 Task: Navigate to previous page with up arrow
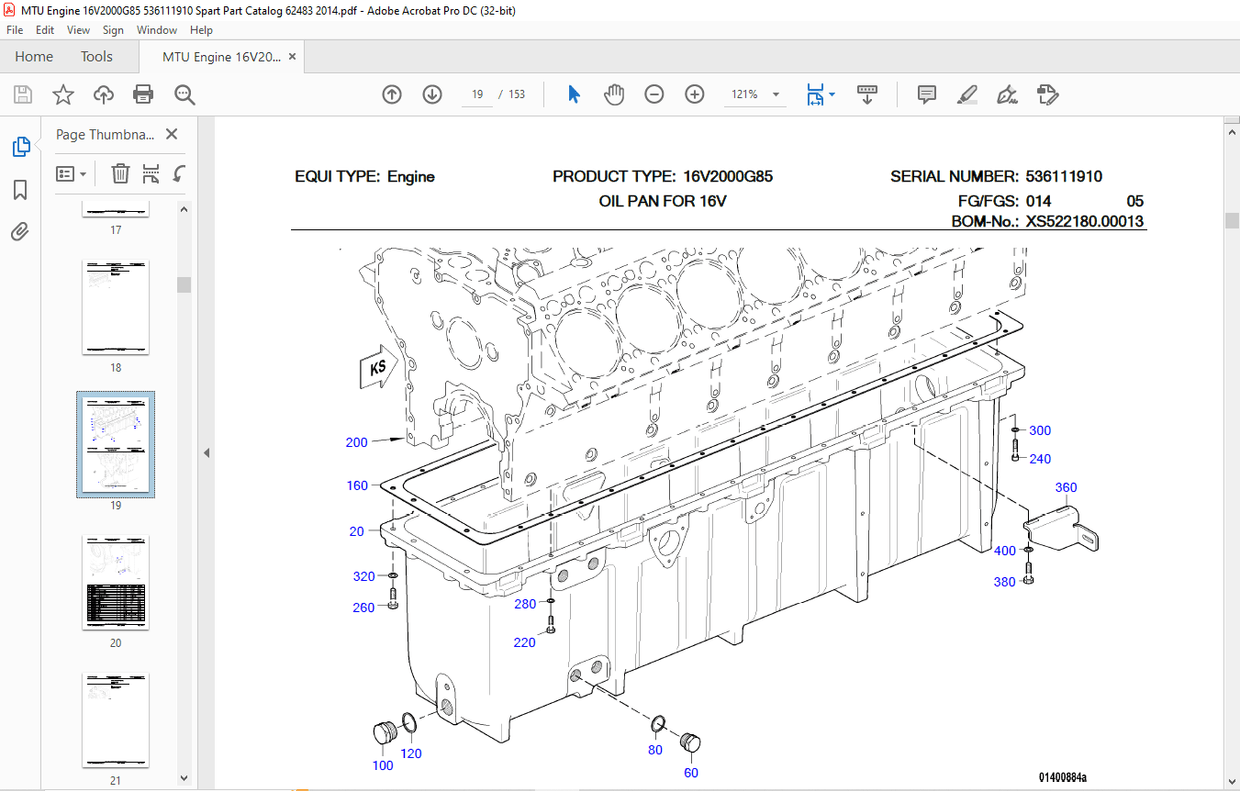tap(392, 94)
